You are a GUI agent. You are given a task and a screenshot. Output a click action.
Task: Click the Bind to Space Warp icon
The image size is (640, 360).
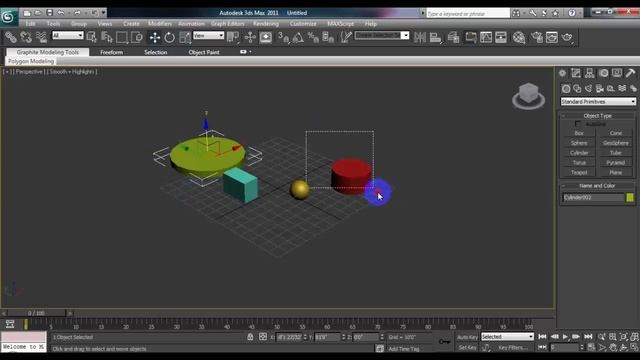point(41,38)
